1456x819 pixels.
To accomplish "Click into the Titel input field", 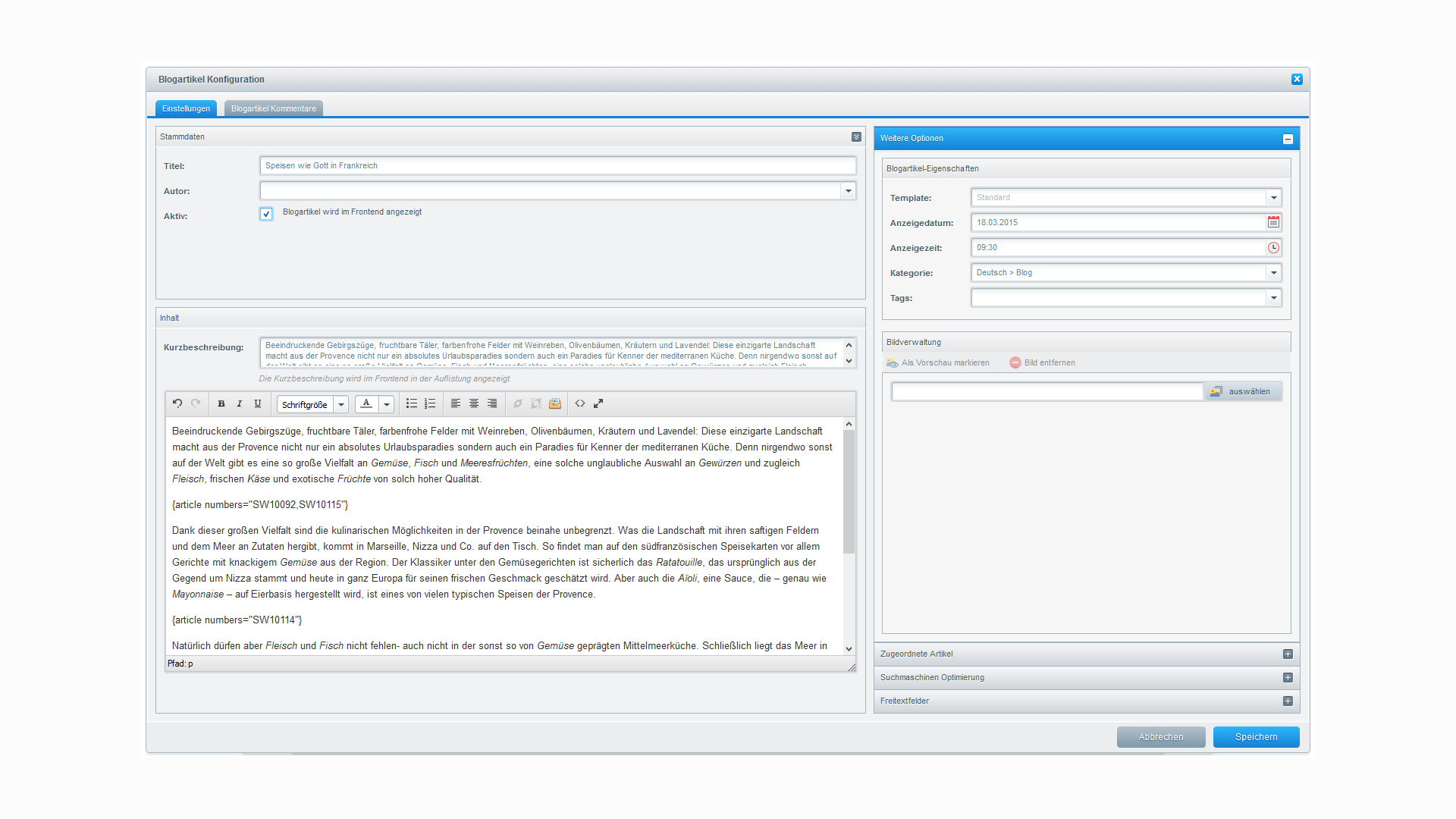I will click(x=558, y=165).
